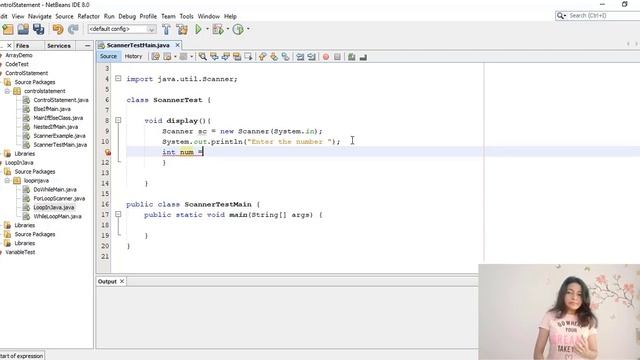
Task: Select the CodeTest project node
Action: 17,64
